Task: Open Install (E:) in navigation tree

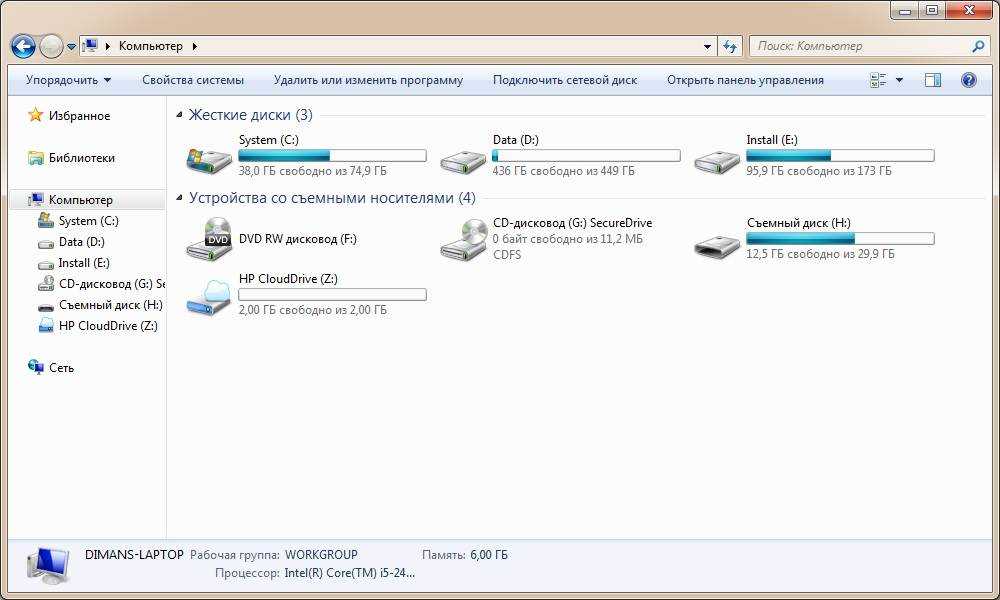Action: click(x=84, y=263)
